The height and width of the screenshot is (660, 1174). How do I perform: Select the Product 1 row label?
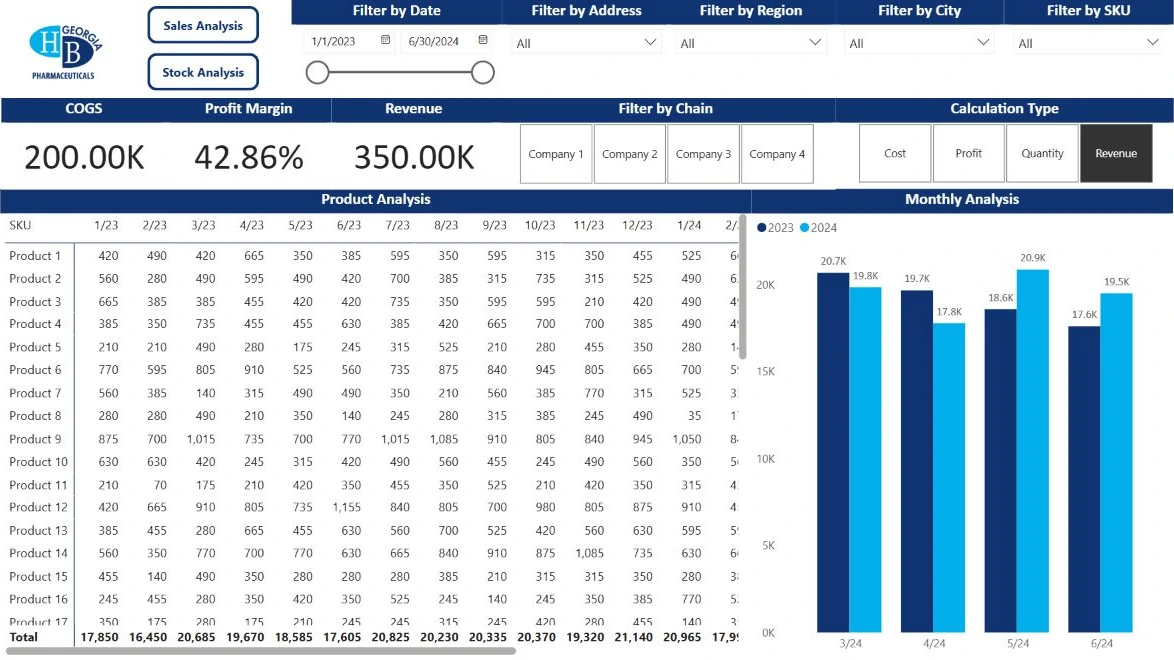tap(34, 256)
